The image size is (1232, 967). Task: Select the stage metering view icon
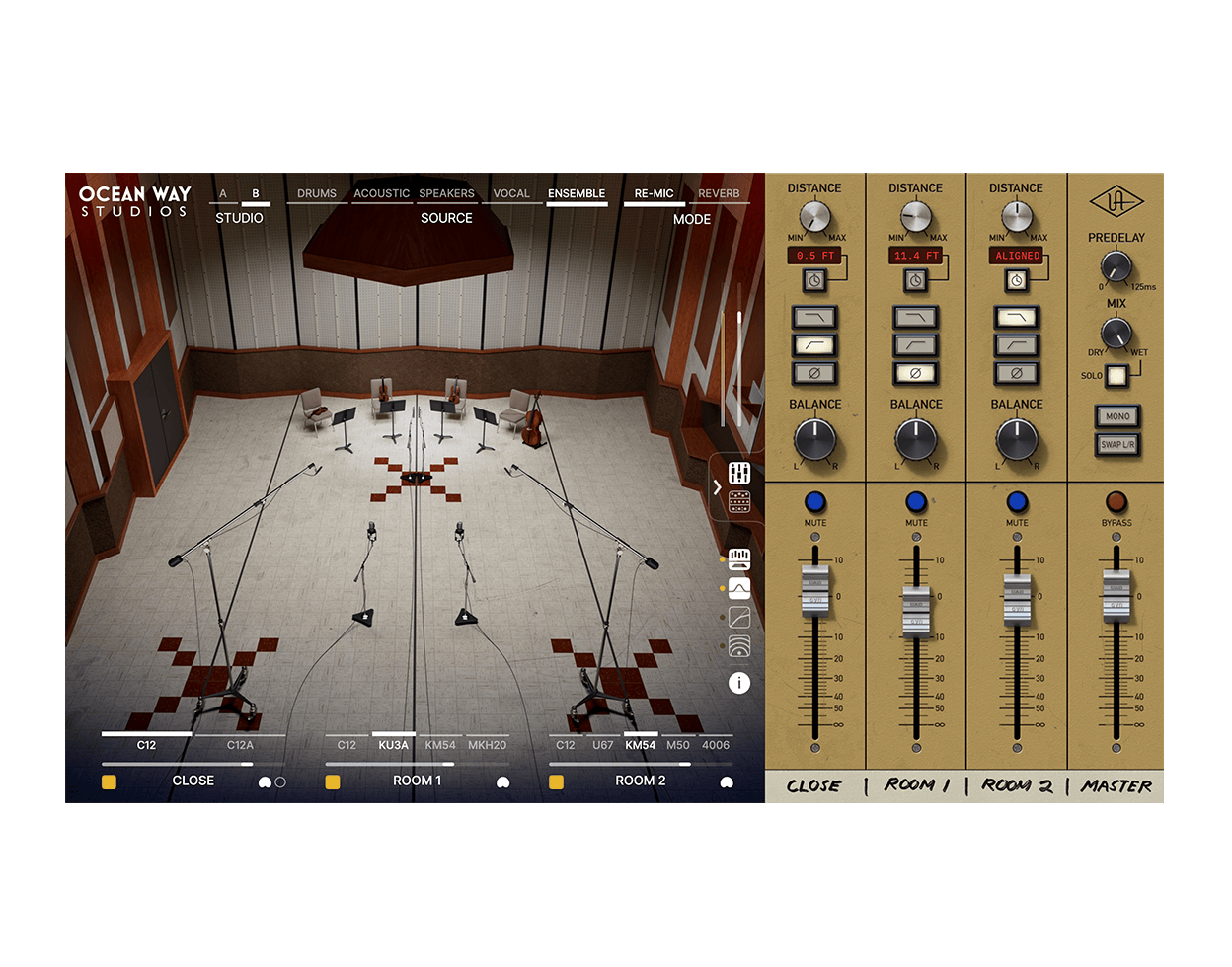[740, 558]
